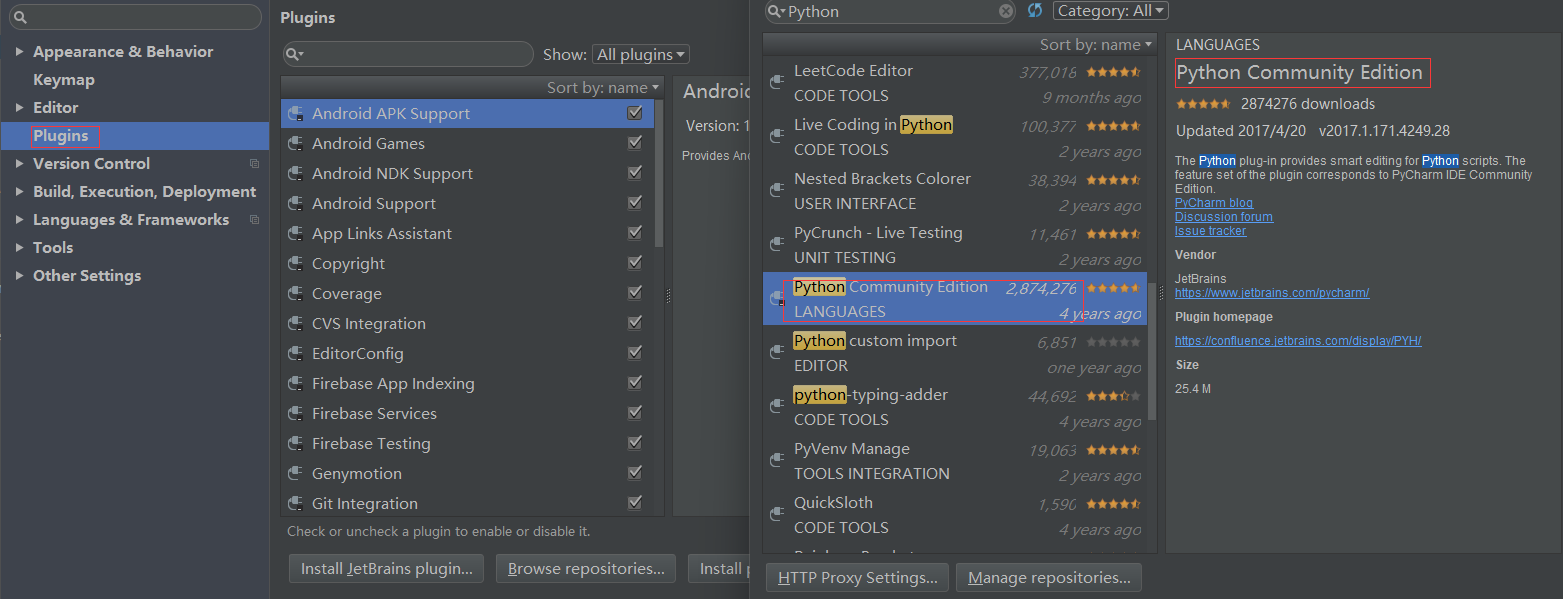Click the PyCrunch - Live Testing plugin icon
Viewport: 1563px width, 599px height.
click(776, 245)
